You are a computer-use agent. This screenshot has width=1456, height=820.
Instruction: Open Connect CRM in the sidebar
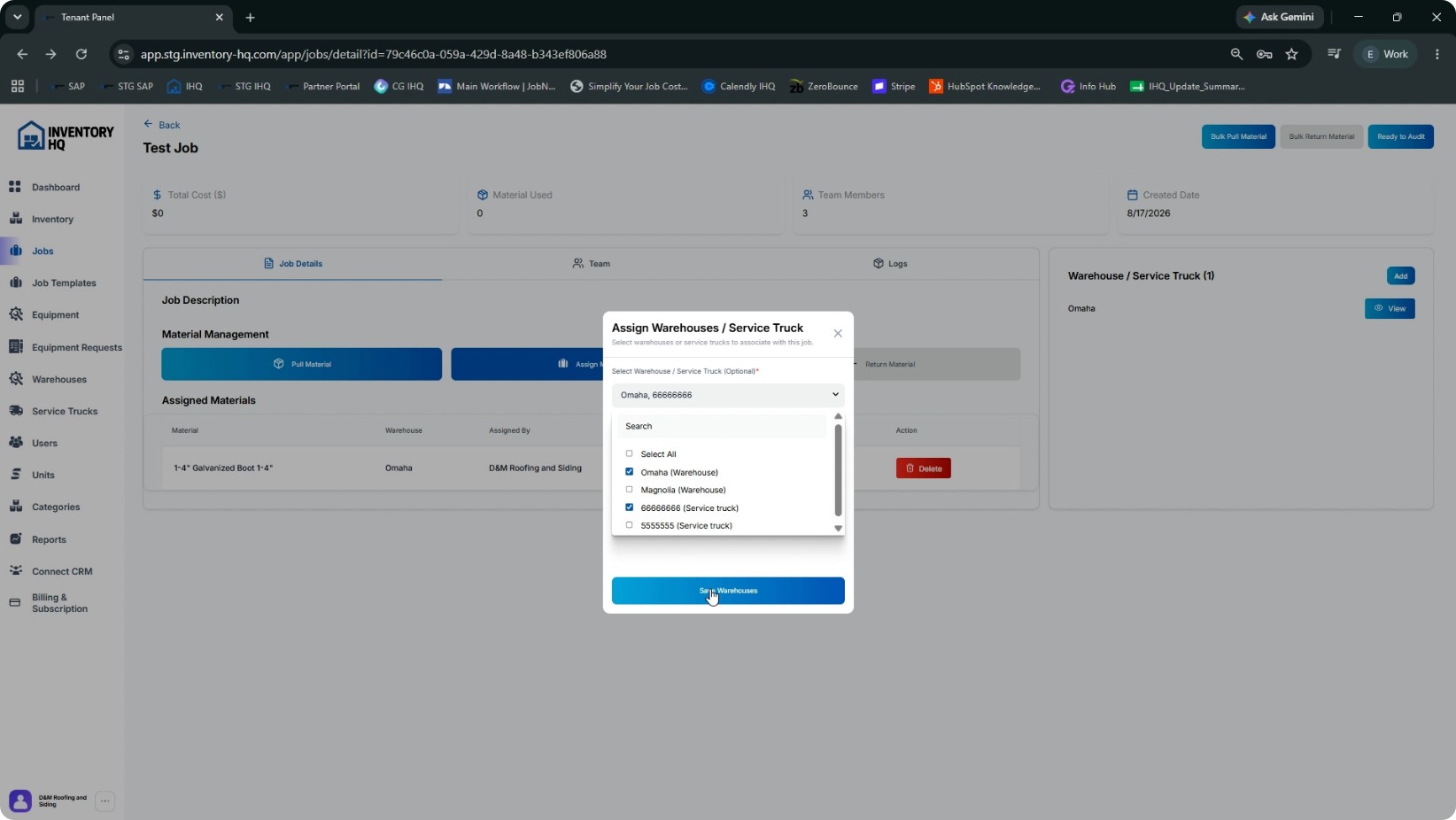pos(61,571)
